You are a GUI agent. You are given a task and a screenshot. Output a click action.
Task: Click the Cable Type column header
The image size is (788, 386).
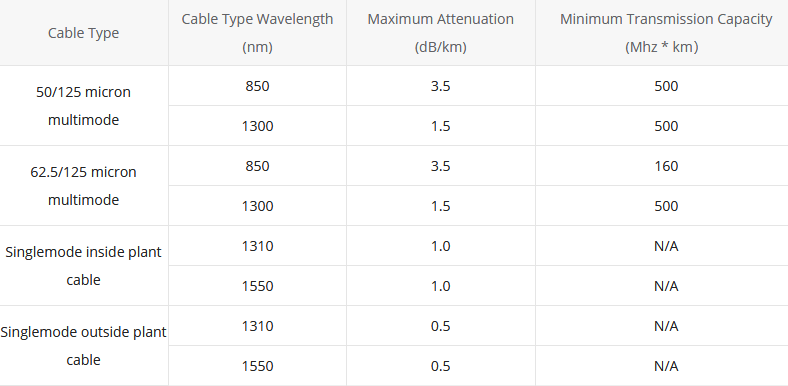[83, 33]
